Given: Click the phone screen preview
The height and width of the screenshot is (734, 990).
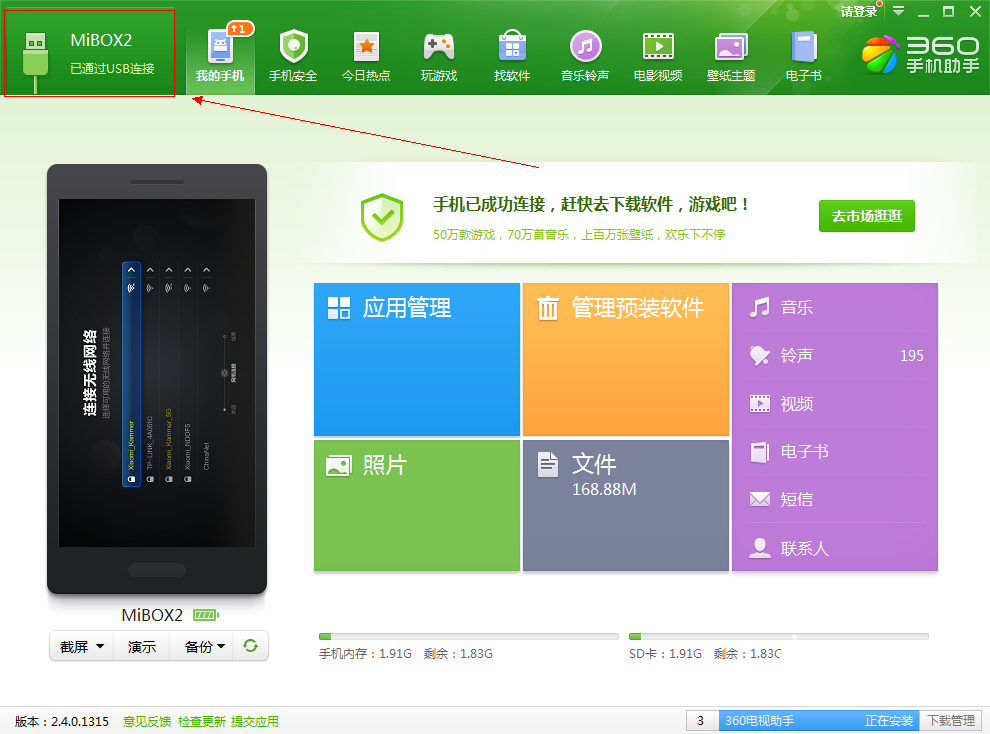Looking at the screenshot, I should point(157,372).
